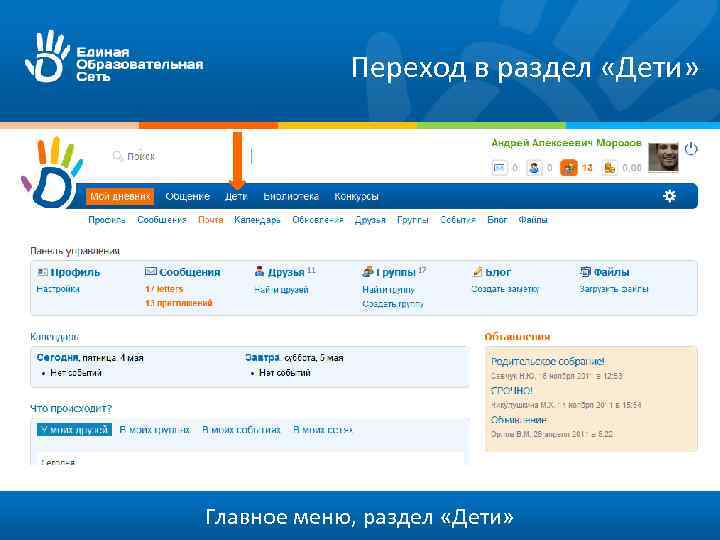This screenshot has width=720, height=540.
Task: Open the Календарь submenu link
Action: [257, 220]
